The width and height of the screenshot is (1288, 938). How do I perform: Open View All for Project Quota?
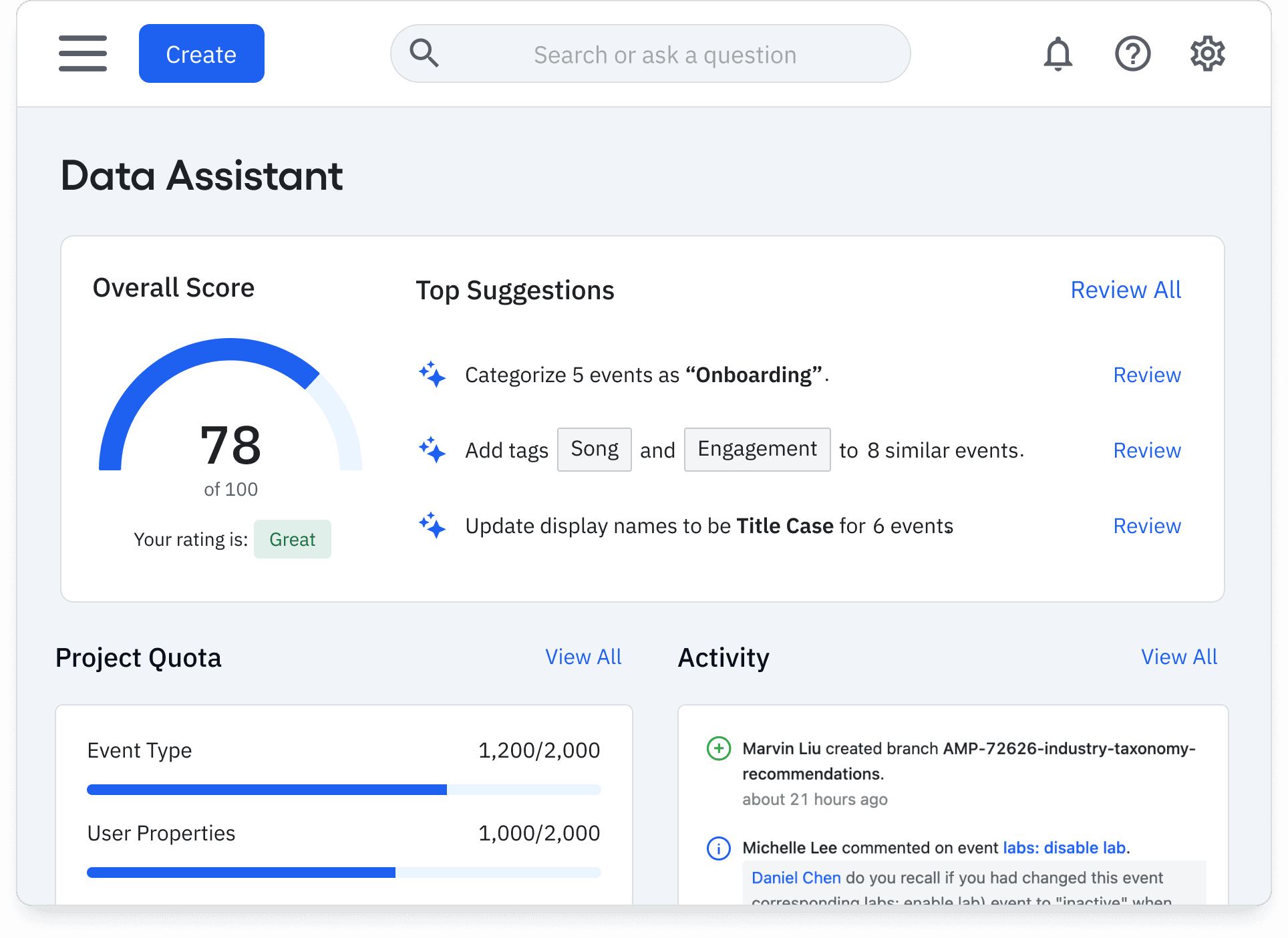click(x=583, y=657)
